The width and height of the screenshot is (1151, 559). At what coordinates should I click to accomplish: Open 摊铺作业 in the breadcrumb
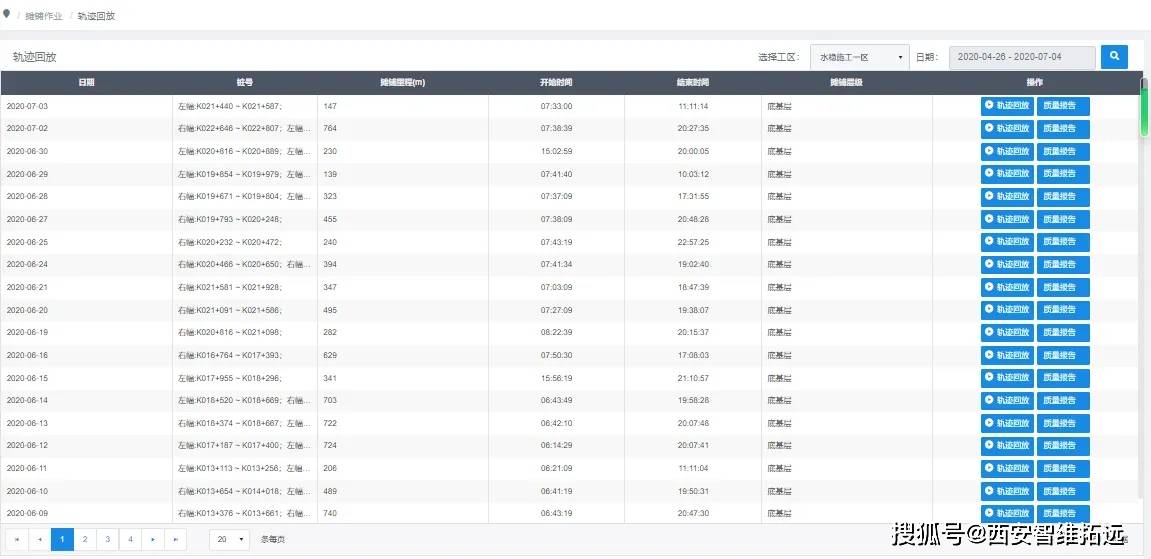(x=43, y=16)
